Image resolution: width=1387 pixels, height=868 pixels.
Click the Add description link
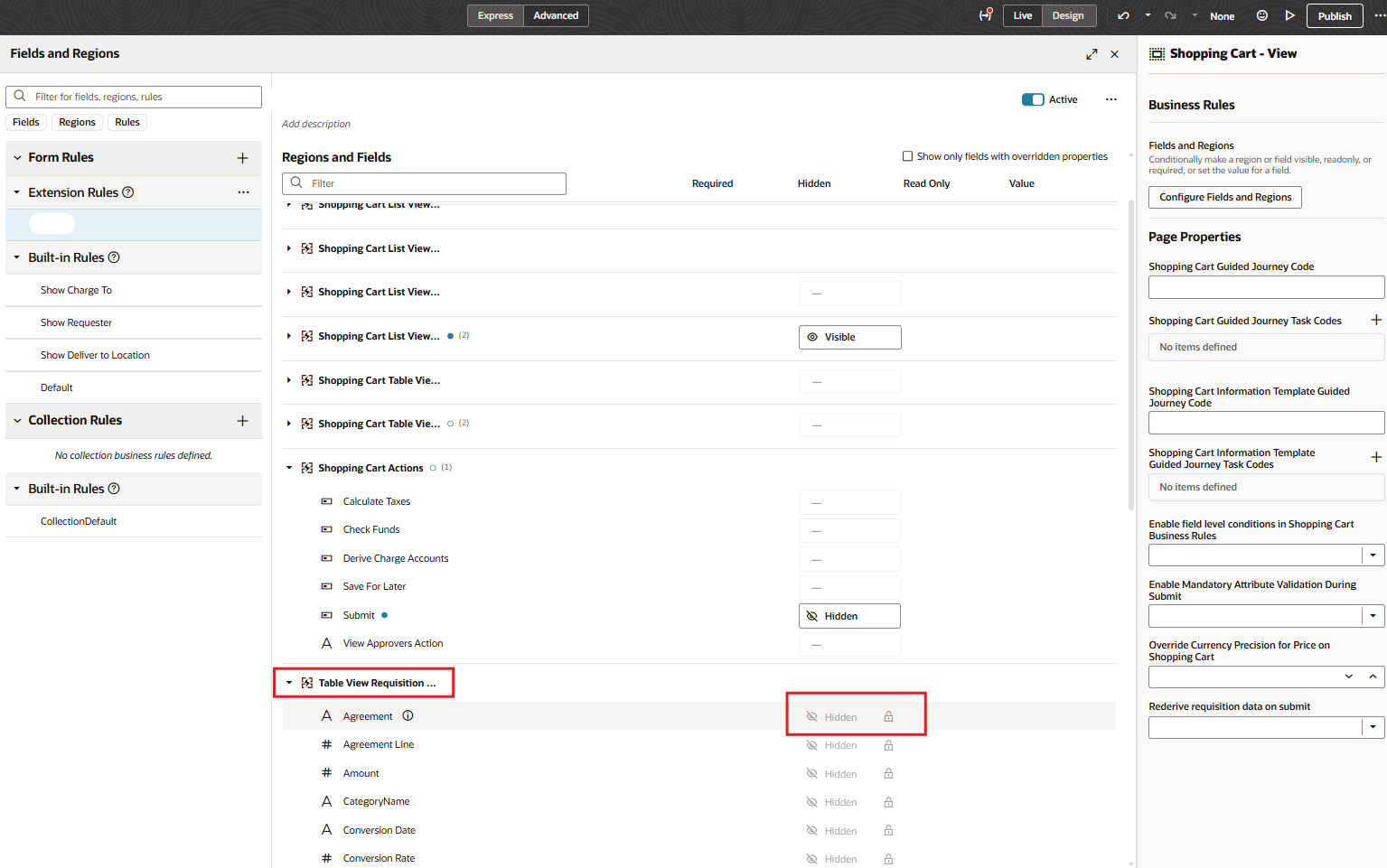point(316,124)
